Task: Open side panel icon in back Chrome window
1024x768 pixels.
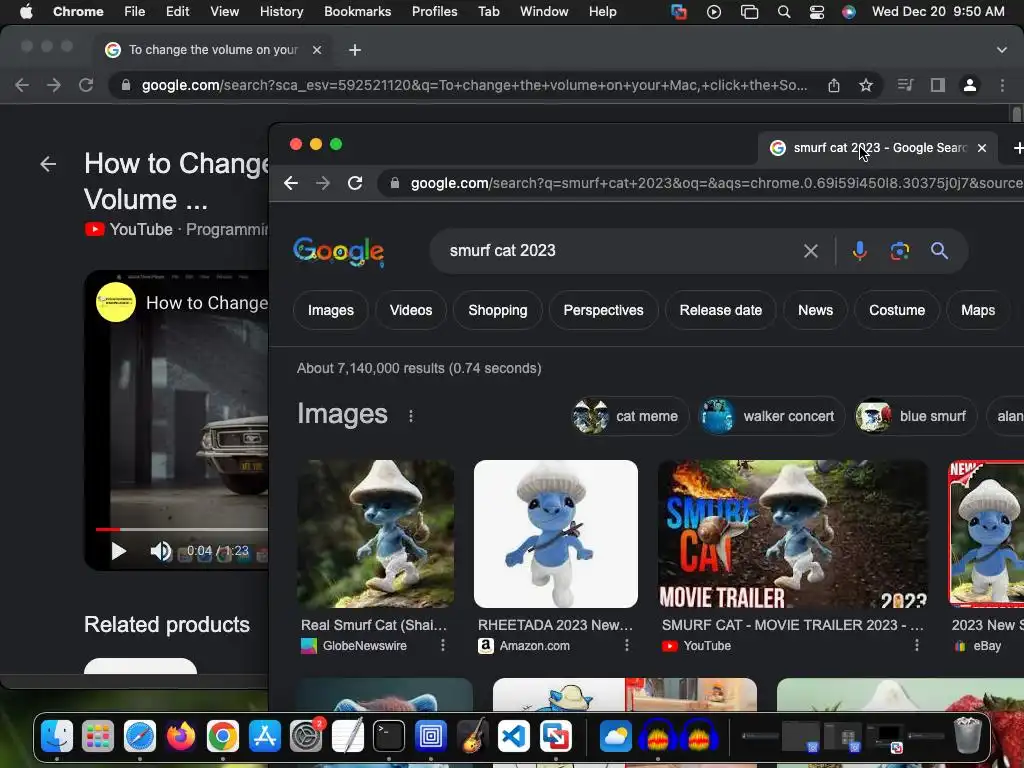Action: pos(938,85)
